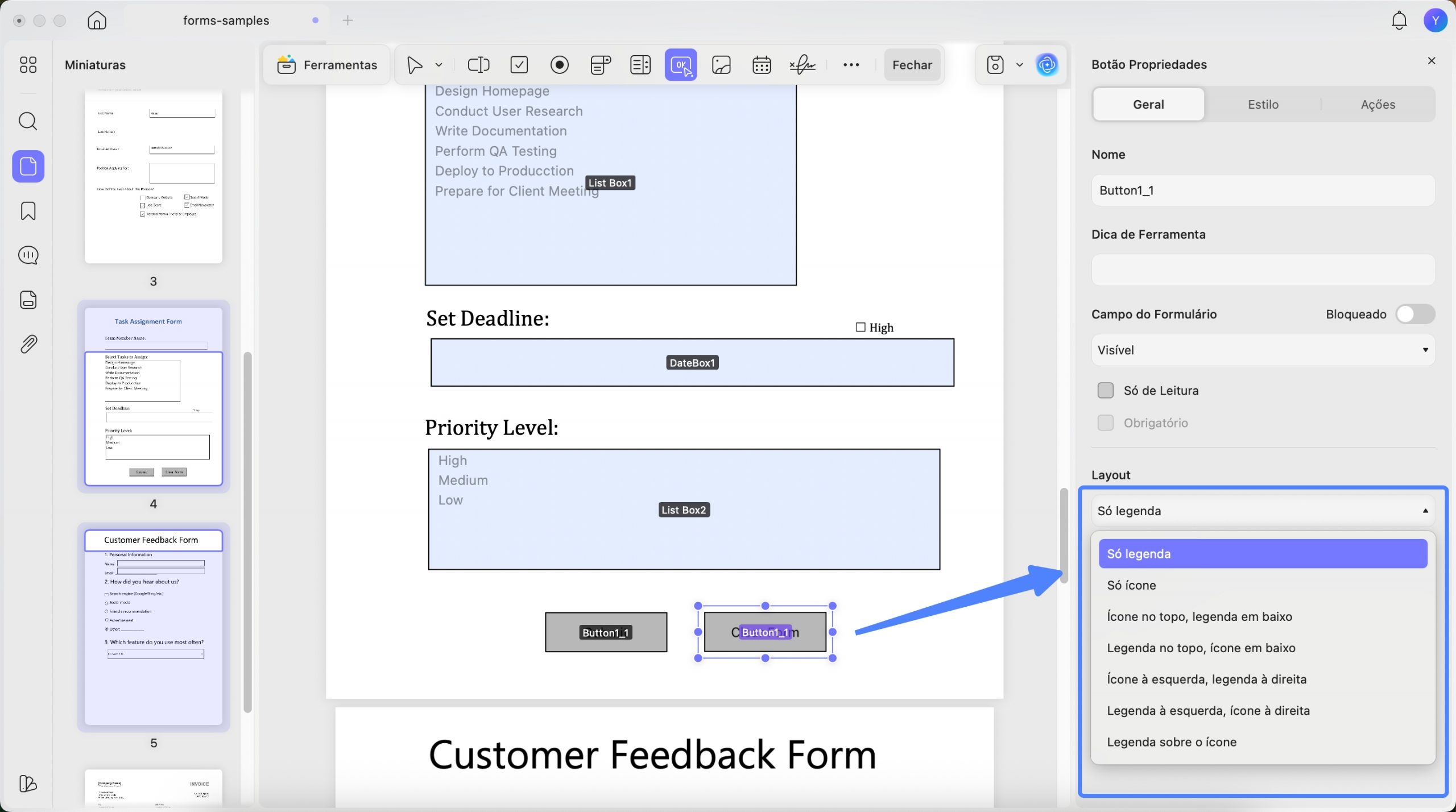This screenshot has width=1456, height=812.
Task: Go to the Home screen icon
Action: pyautogui.click(x=97, y=20)
